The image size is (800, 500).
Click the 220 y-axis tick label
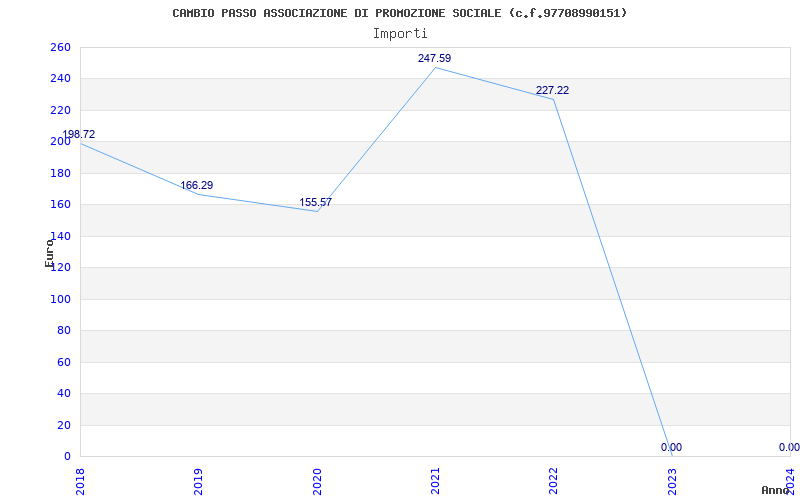pos(60,110)
